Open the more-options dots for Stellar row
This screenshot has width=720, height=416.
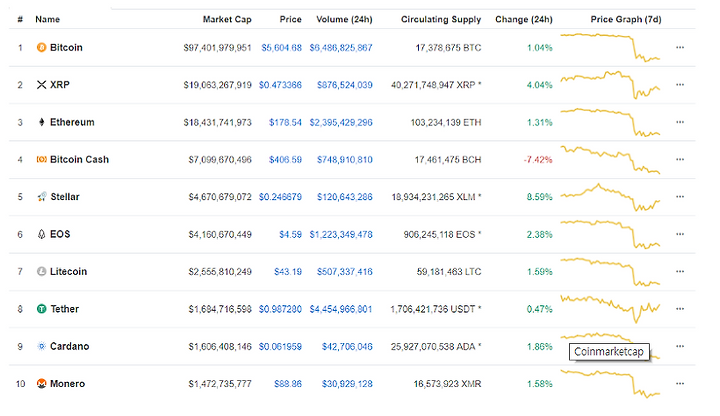[x=680, y=197]
